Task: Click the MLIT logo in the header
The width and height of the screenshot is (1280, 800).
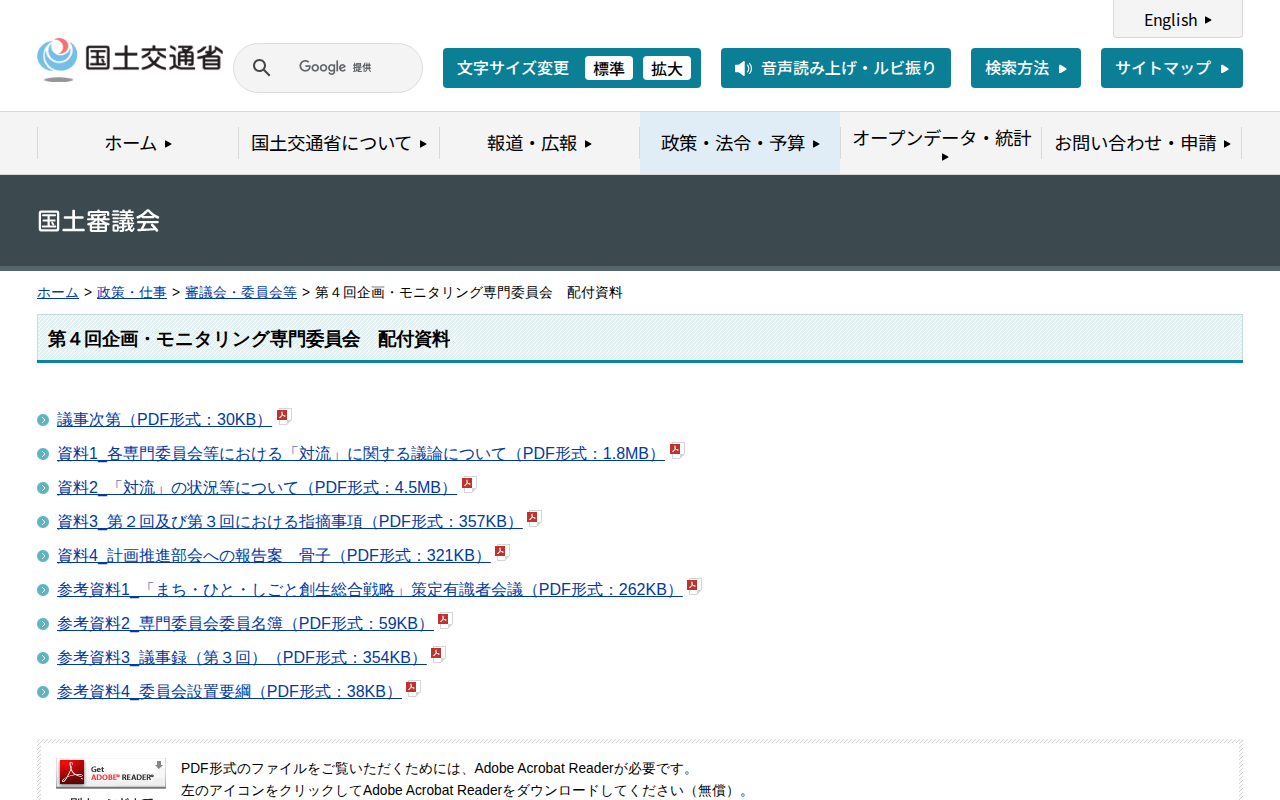Action: tap(130, 60)
